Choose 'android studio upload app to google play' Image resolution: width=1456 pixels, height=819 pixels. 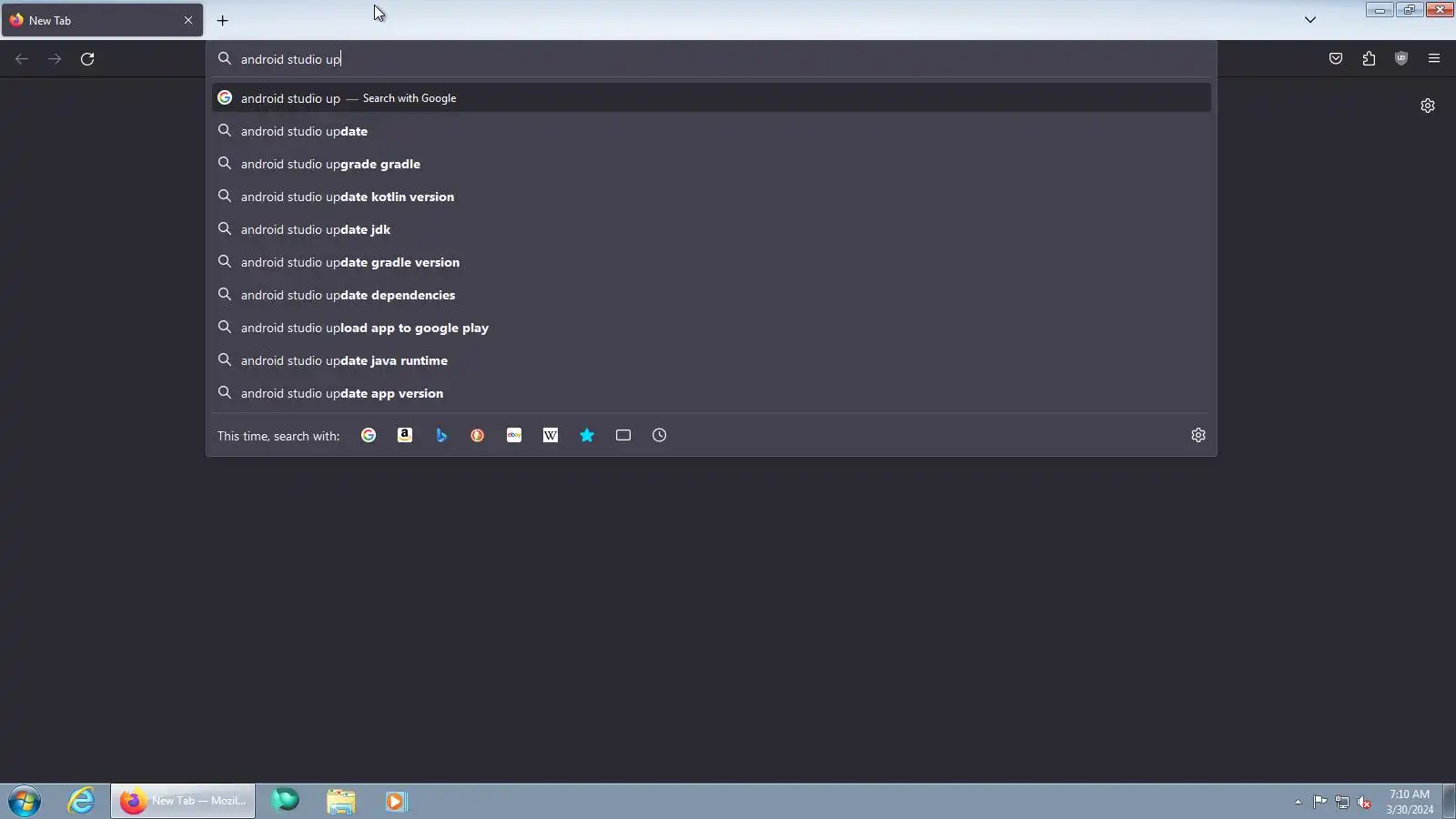(712, 328)
